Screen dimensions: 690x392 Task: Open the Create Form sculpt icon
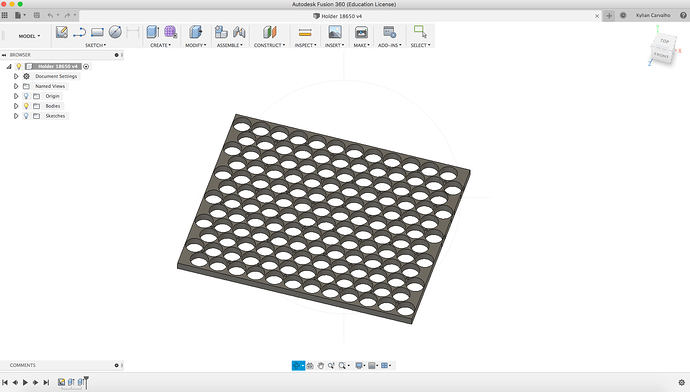point(170,32)
